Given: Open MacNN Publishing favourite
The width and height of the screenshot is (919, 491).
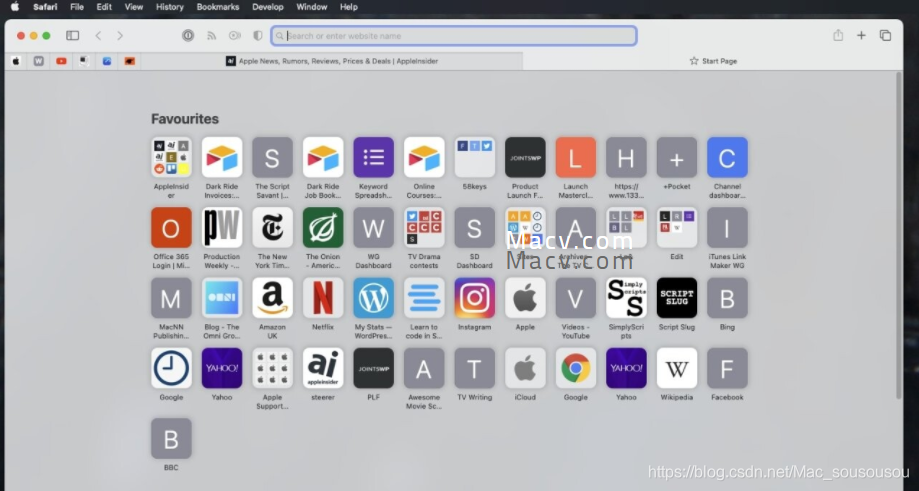Looking at the screenshot, I should [x=171, y=298].
